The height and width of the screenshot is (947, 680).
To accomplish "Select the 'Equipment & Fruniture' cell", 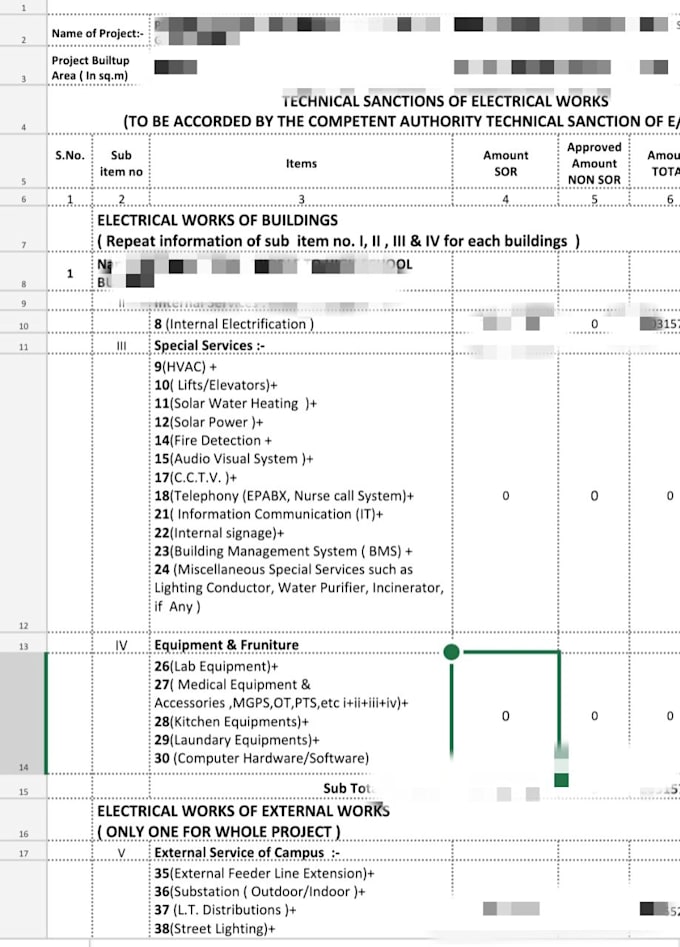I will 301,644.
